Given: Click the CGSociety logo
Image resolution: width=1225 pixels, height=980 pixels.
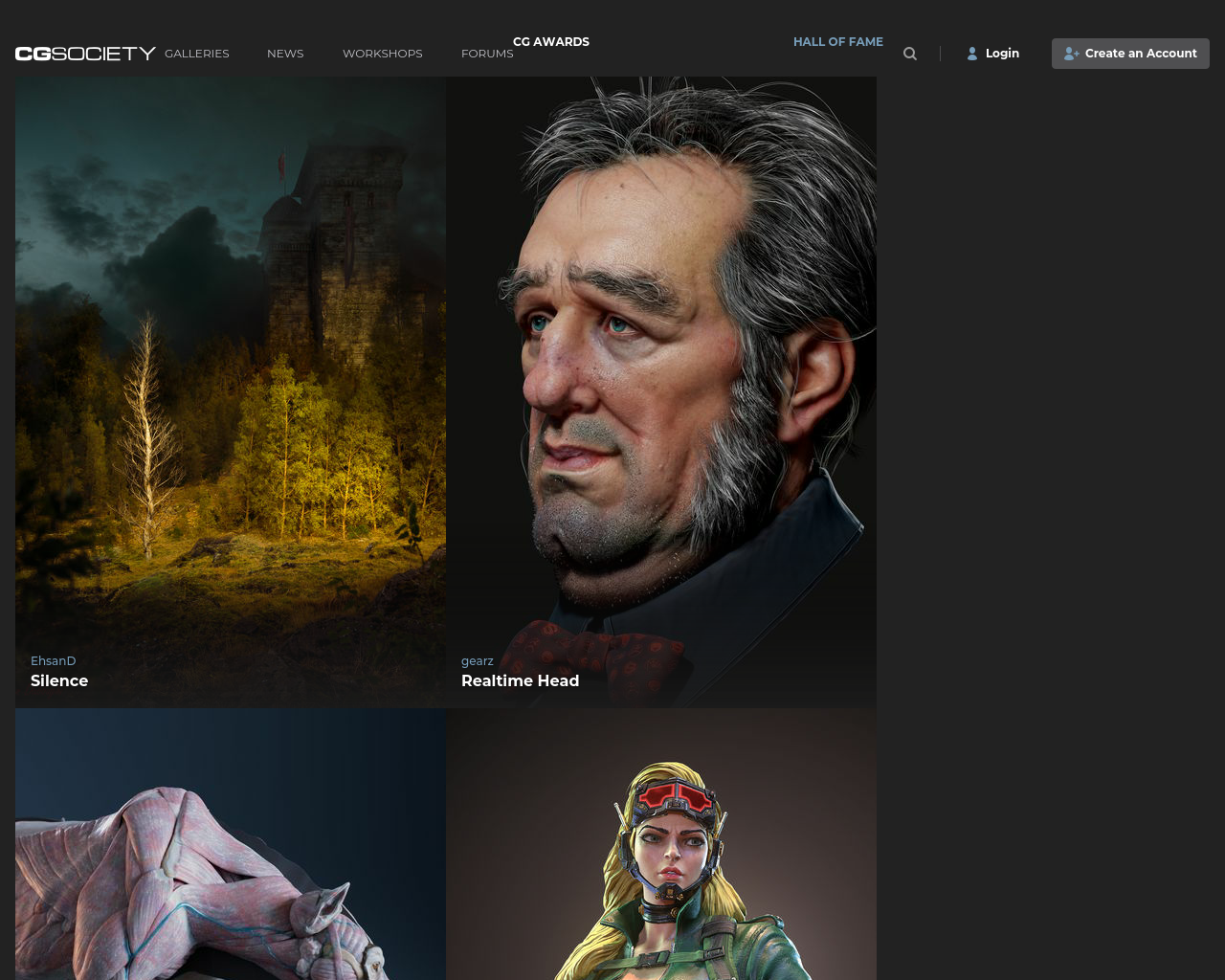Looking at the screenshot, I should click(85, 54).
